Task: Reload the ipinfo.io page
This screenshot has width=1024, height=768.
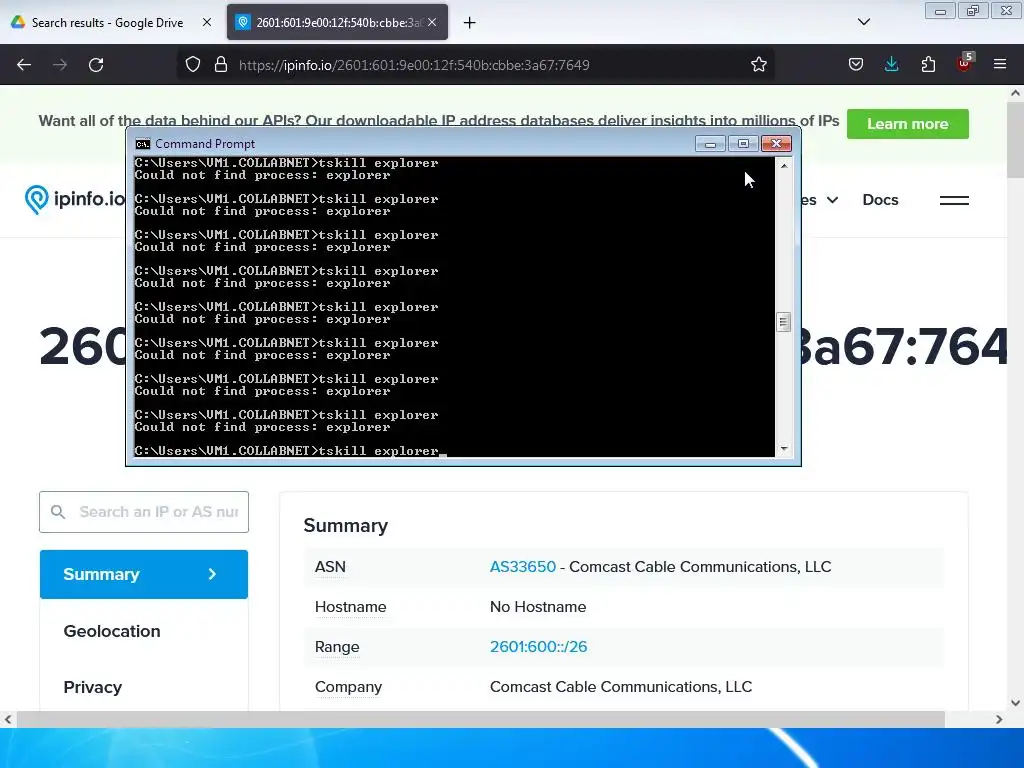Action: coord(96,65)
